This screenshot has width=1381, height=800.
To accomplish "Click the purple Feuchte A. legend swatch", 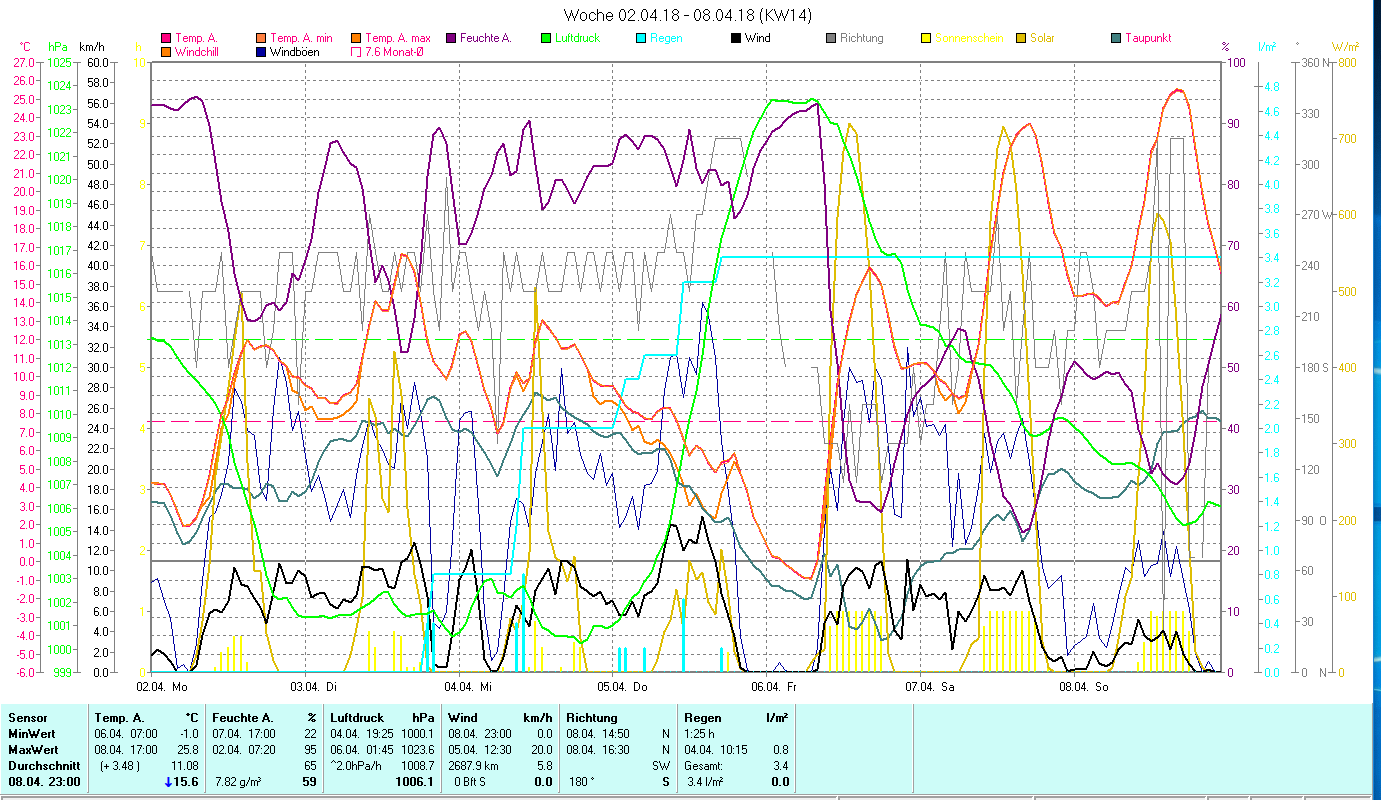I will click(x=450, y=38).
